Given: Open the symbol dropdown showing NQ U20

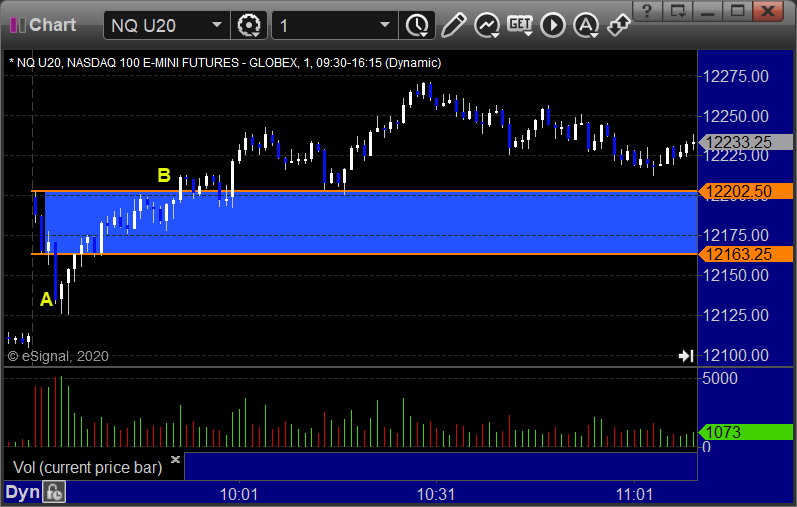Looking at the screenshot, I should tap(166, 25).
